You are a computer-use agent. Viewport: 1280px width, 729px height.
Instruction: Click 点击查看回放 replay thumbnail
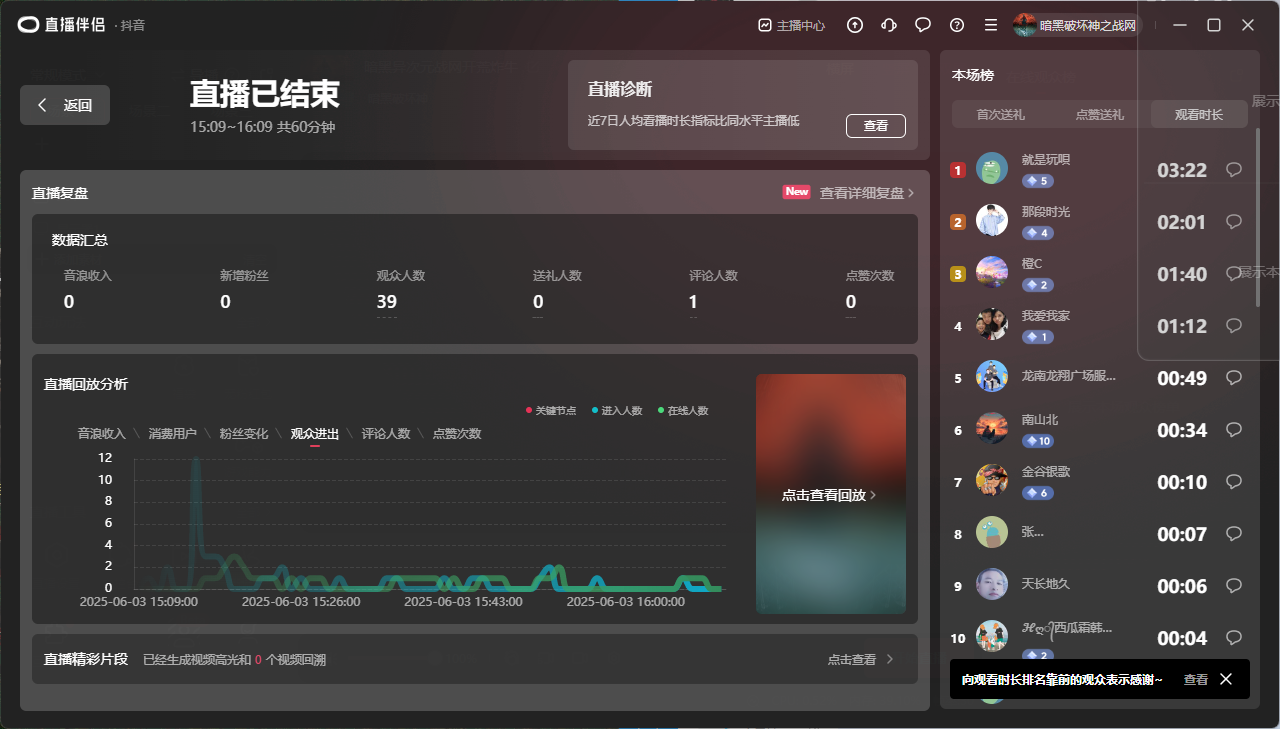pyautogui.click(x=830, y=494)
